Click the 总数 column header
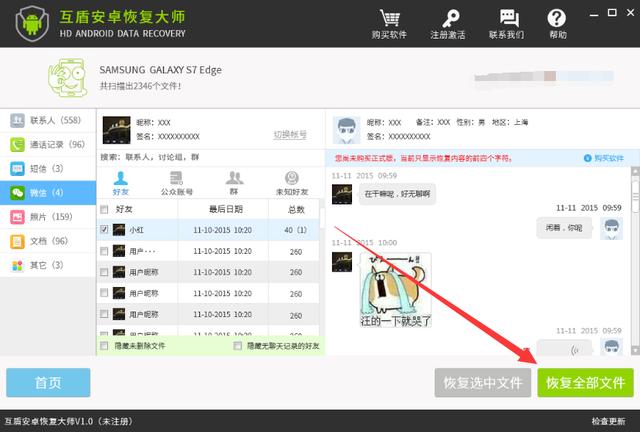Image resolution: width=640 pixels, height=432 pixels. pyautogui.click(x=296, y=209)
